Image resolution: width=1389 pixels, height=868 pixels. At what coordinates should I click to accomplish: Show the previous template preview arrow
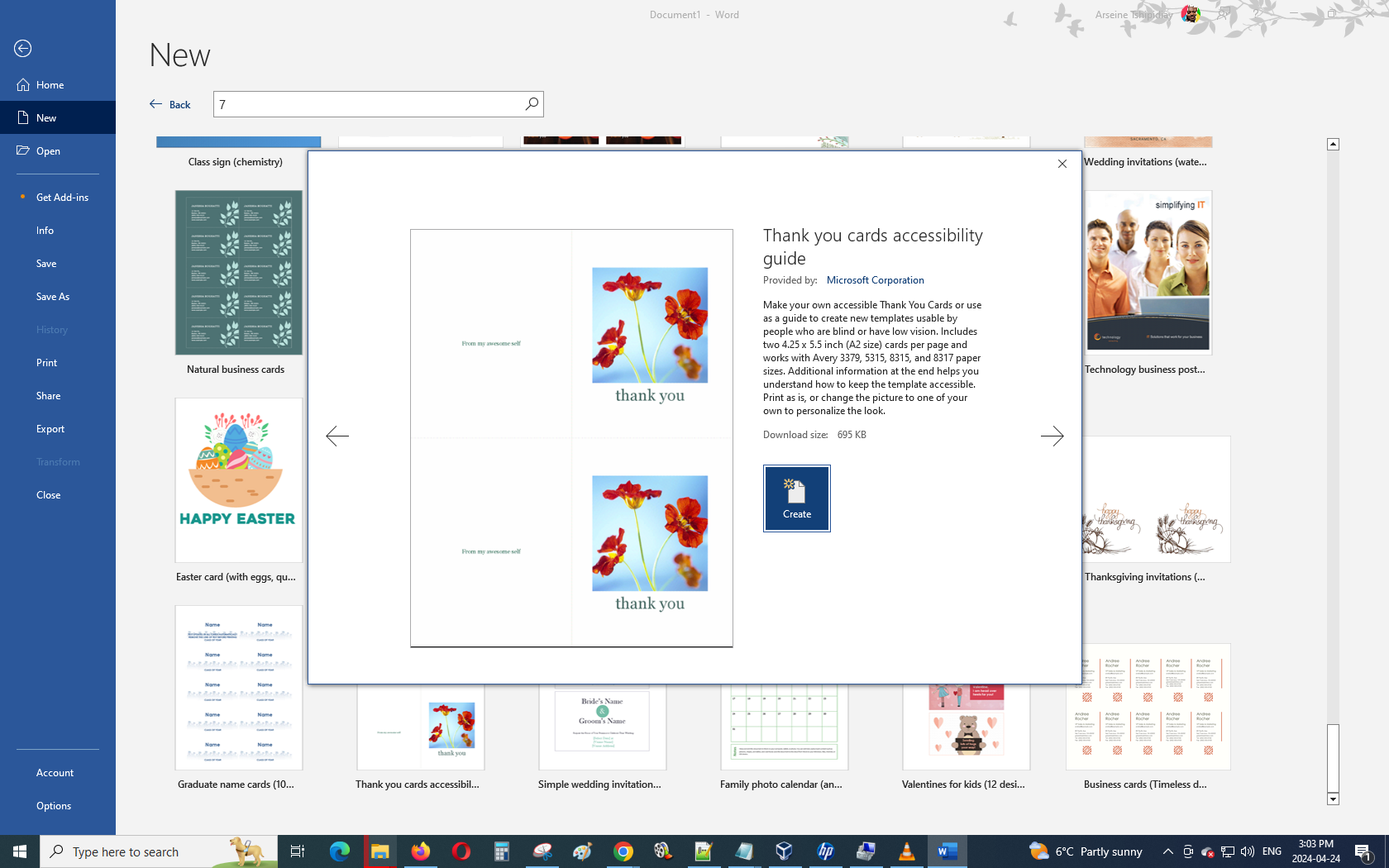pos(337,436)
